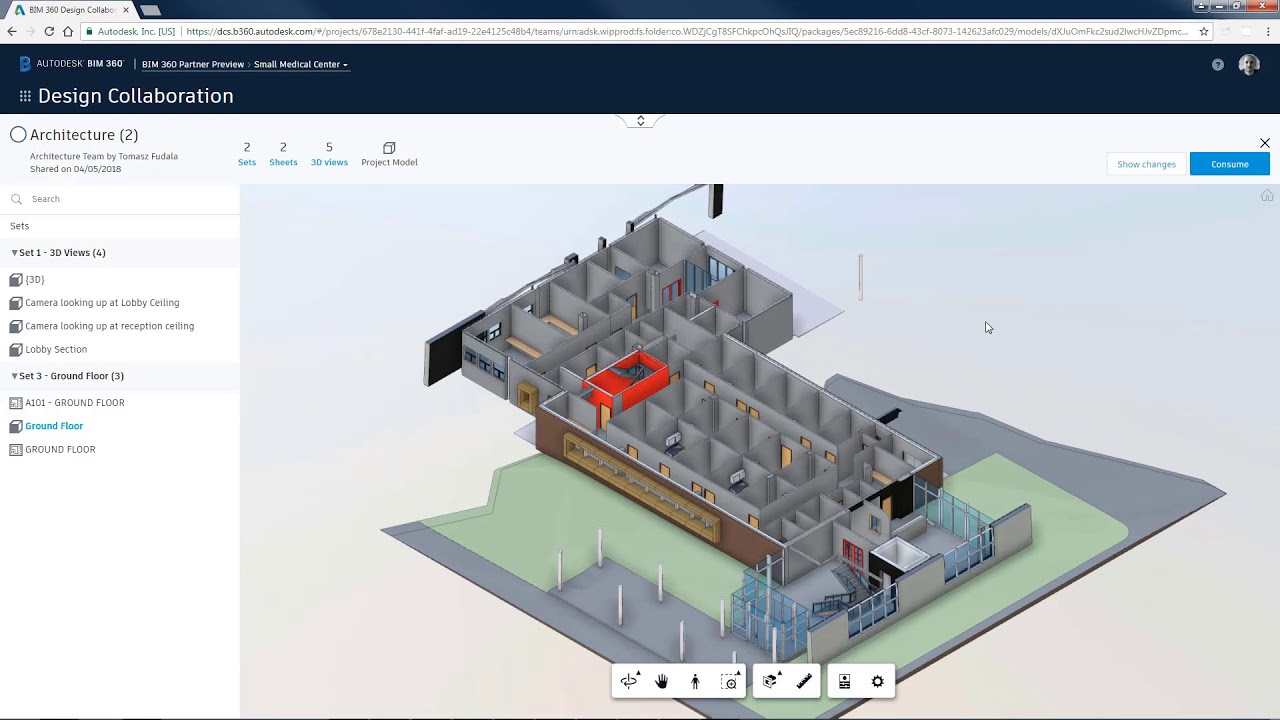Click the BIM 360 Partner Preview breadcrumb
The image size is (1280, 720).
193,64
